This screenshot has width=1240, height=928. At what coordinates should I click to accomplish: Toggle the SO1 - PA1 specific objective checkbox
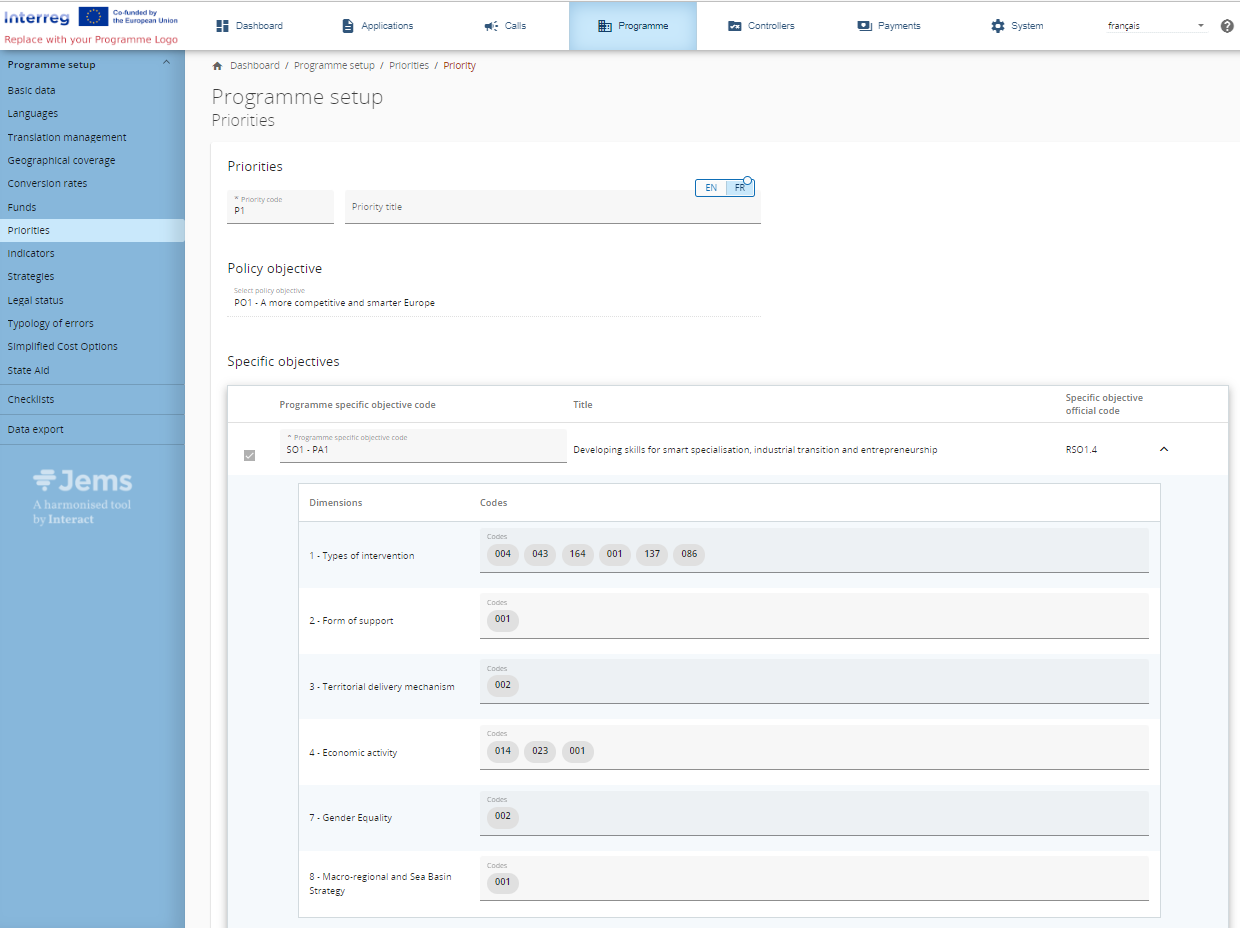(x=249, y=456)
